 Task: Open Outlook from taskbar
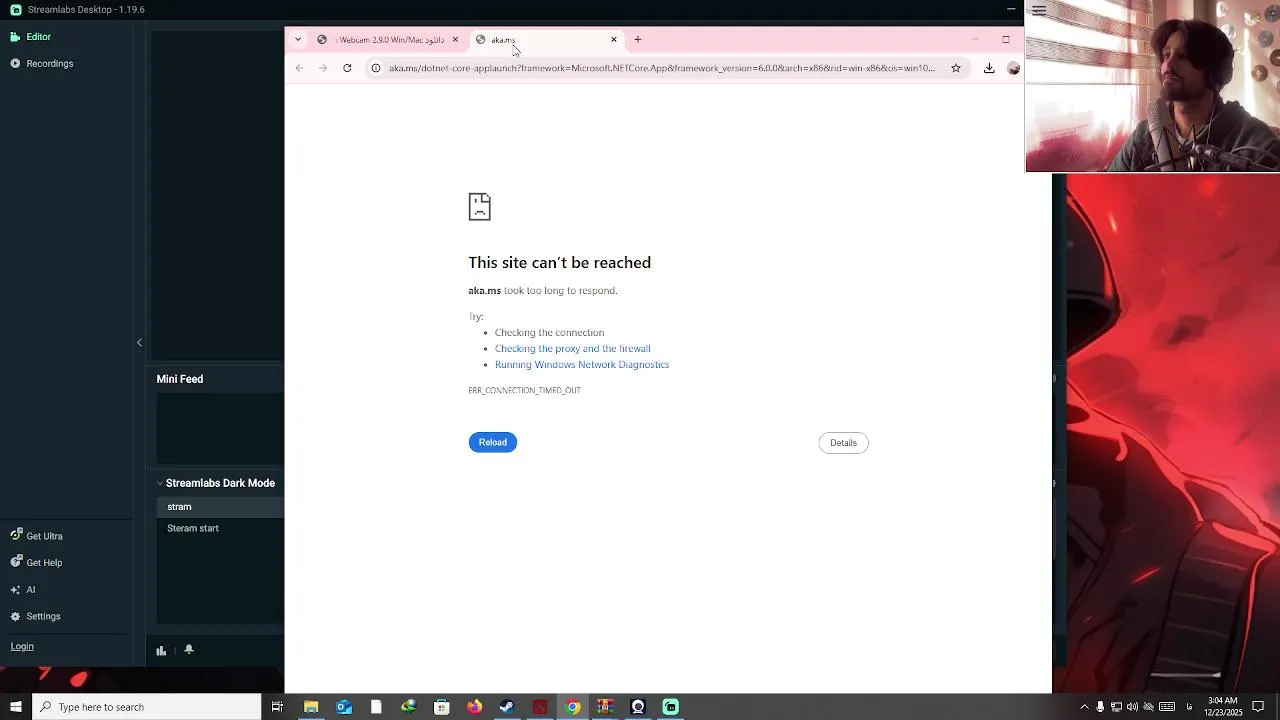pyautogui.click(x=344, y=707)
